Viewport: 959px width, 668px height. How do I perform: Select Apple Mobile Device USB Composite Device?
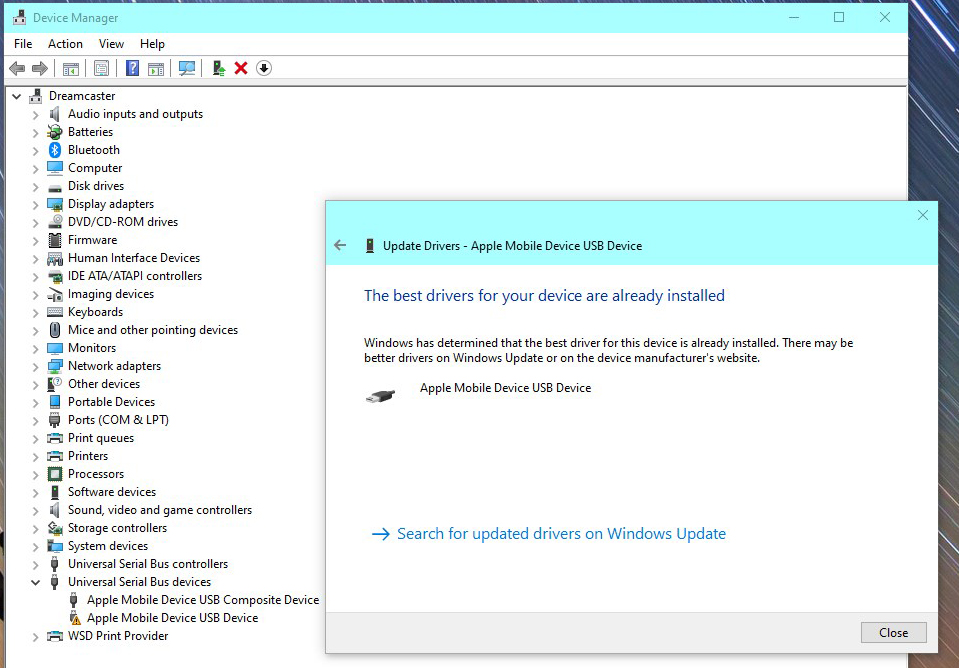202,600
